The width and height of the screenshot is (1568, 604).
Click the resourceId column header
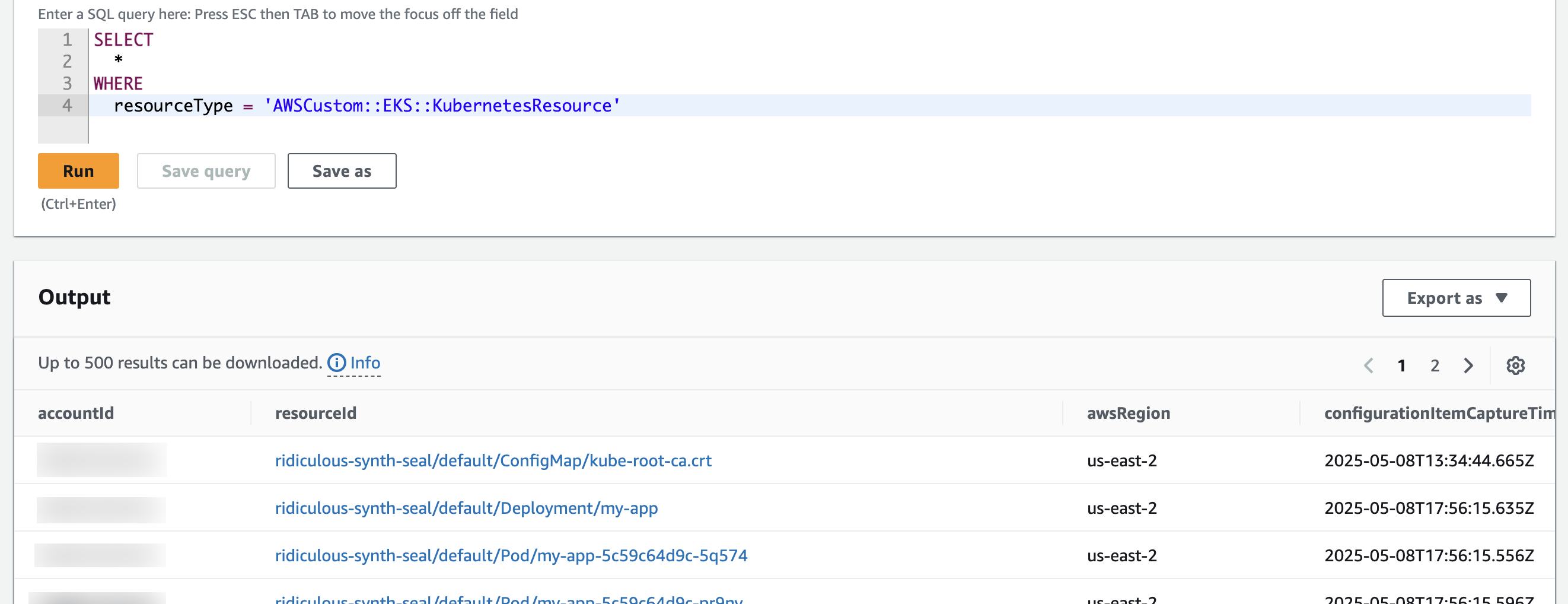point(315,413)
